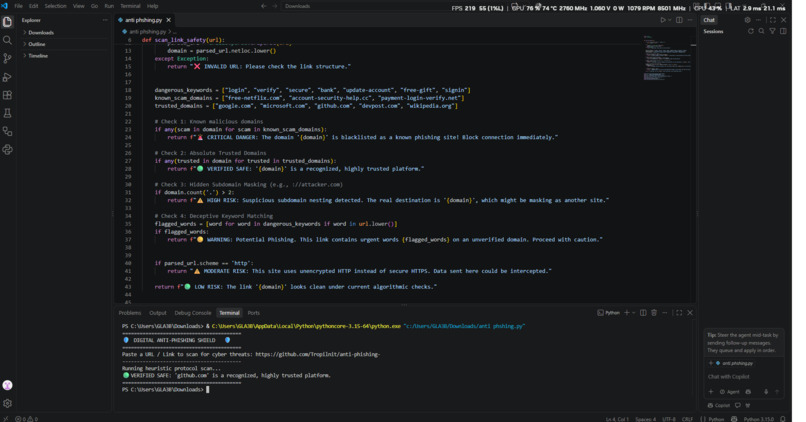Open the Explorer view in activity bar
The height and width of the screenshot is (422, 806).
coord(7,22)
